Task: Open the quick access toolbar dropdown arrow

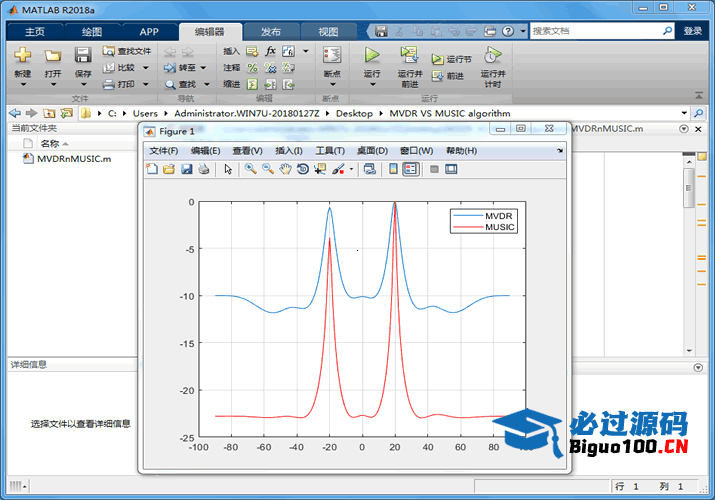Action: tap(523, 31)
